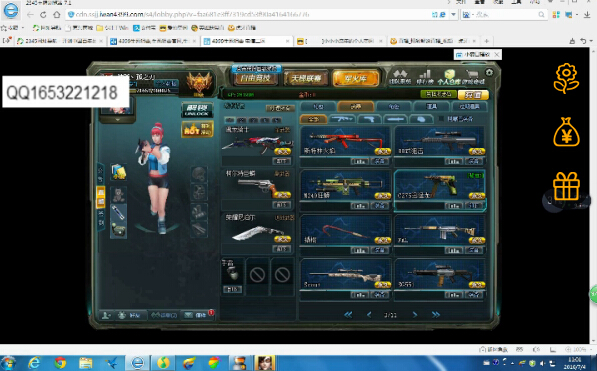The image size is (597, 371).
Task: Filter weapons by rifle icon
Action: tap(342, 119)
